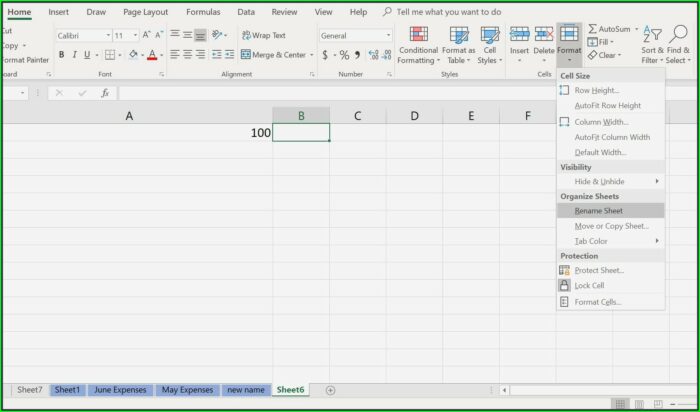
Task: Open Format as Table gallery
Action: tap(458, 45)
